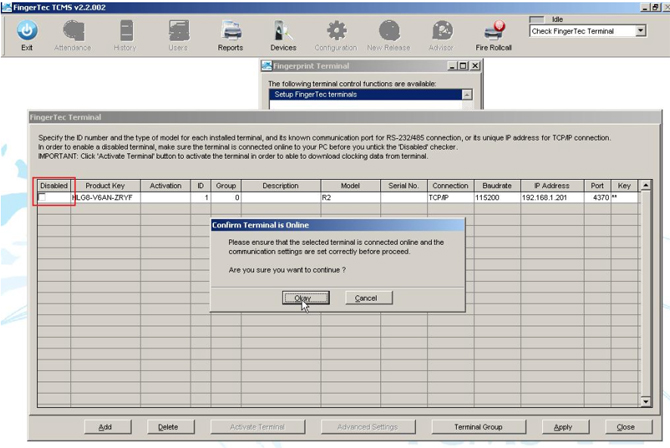
Task: Click the Activation column header
Action: (x=165, y=186)
